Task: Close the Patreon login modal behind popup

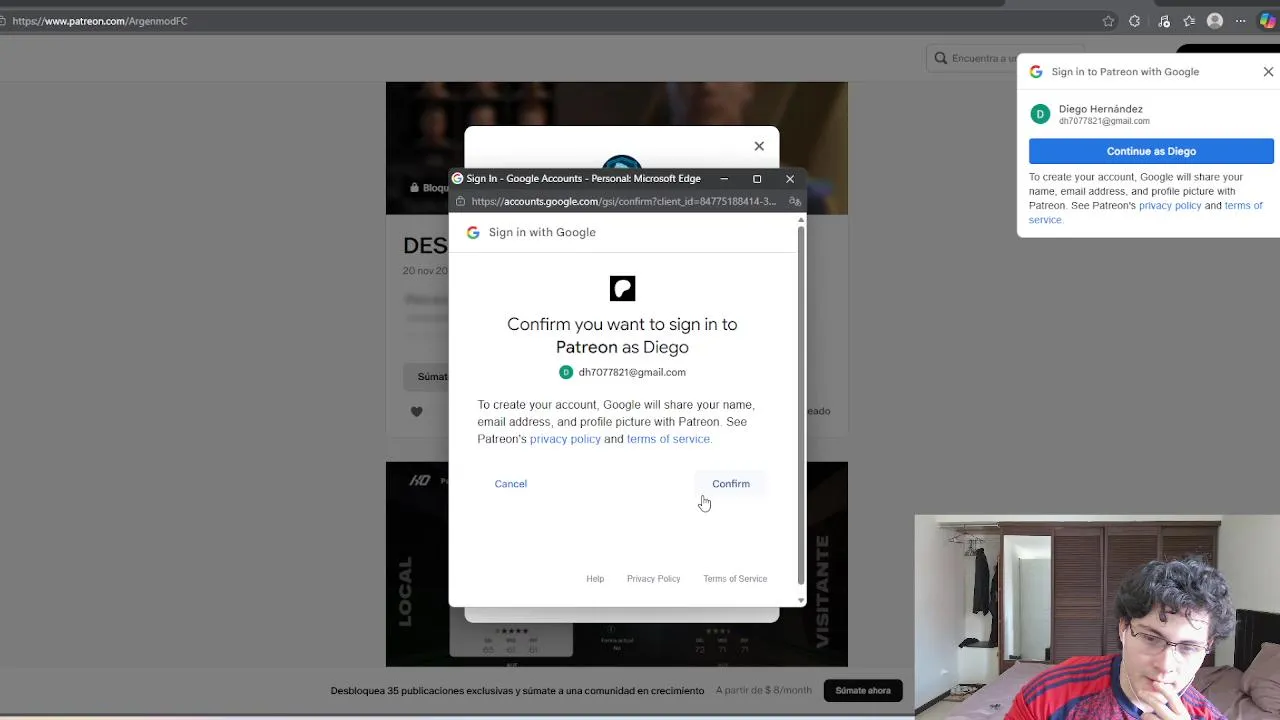Action: (x=759, y=146)
